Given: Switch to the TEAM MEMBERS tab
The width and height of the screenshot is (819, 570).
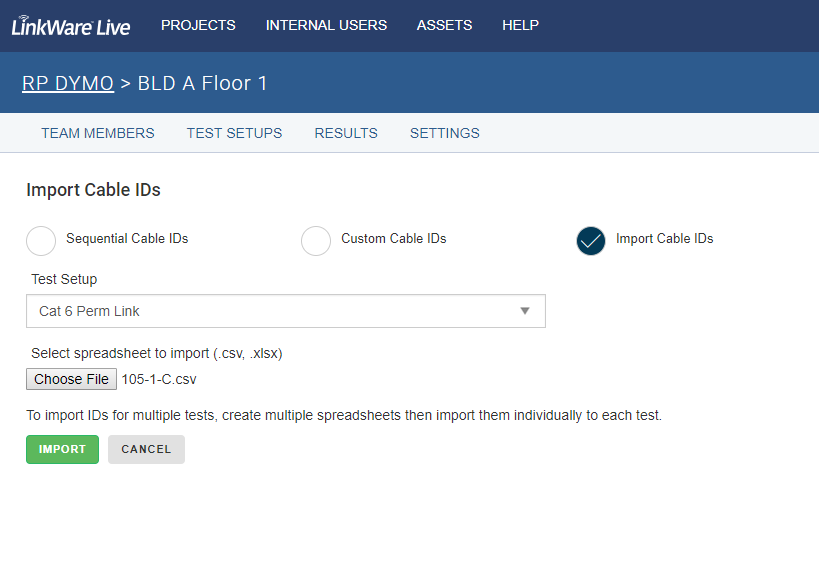Looking at the screenshot, I should point(98,133).
